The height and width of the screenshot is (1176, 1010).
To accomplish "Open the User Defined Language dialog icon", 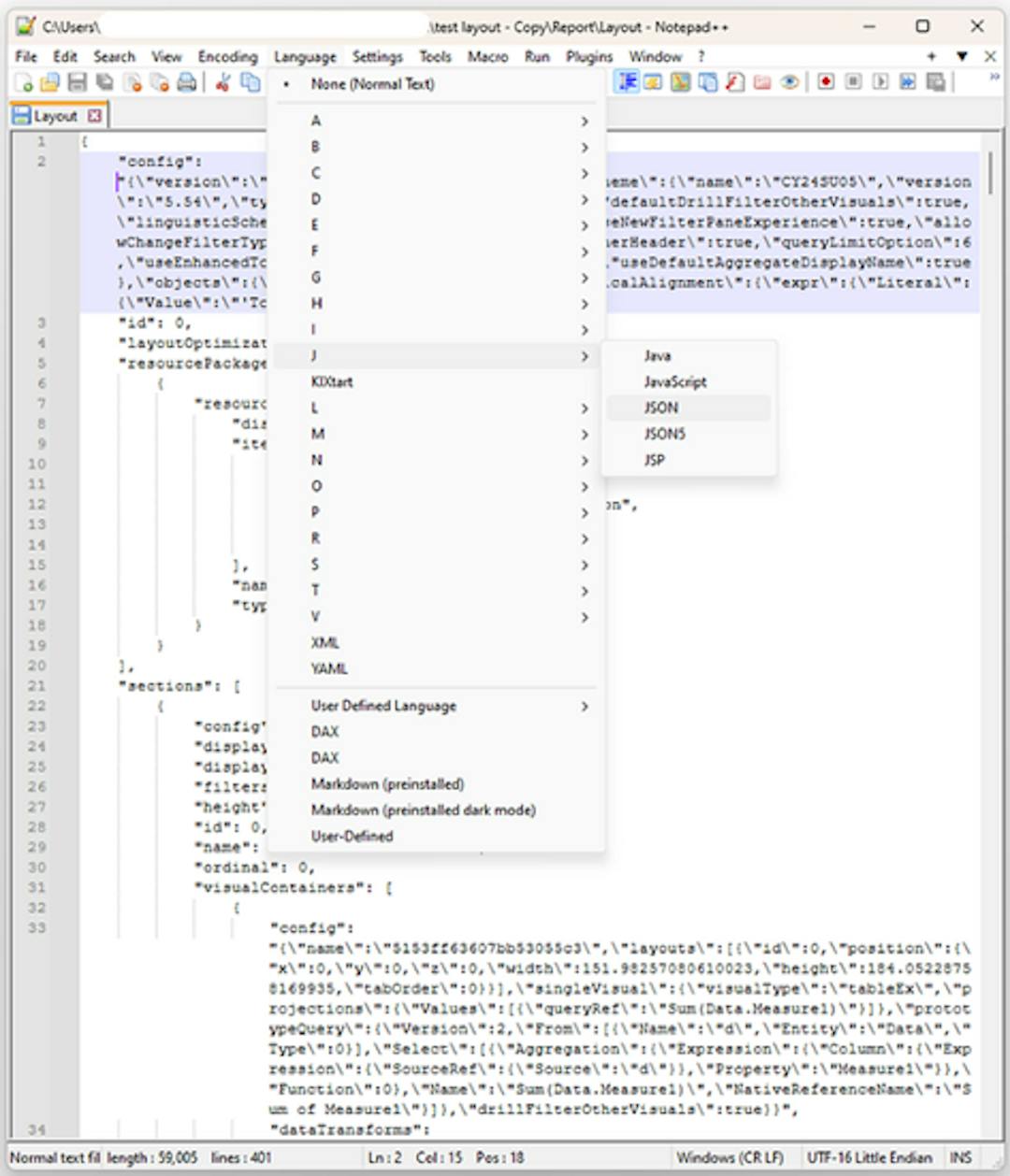I will pyautogui.click(x=654, y=82).
